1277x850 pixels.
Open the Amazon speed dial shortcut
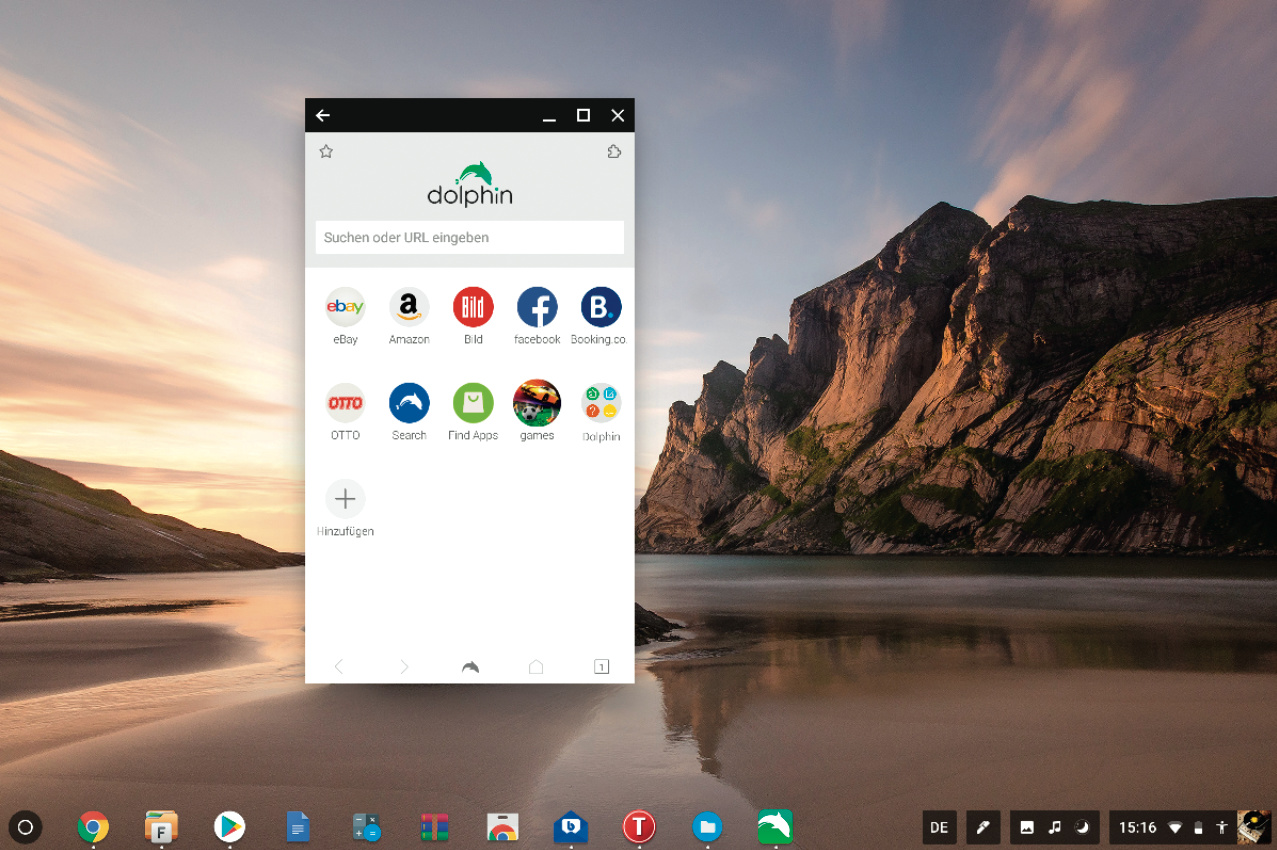[x=409, y=307]
